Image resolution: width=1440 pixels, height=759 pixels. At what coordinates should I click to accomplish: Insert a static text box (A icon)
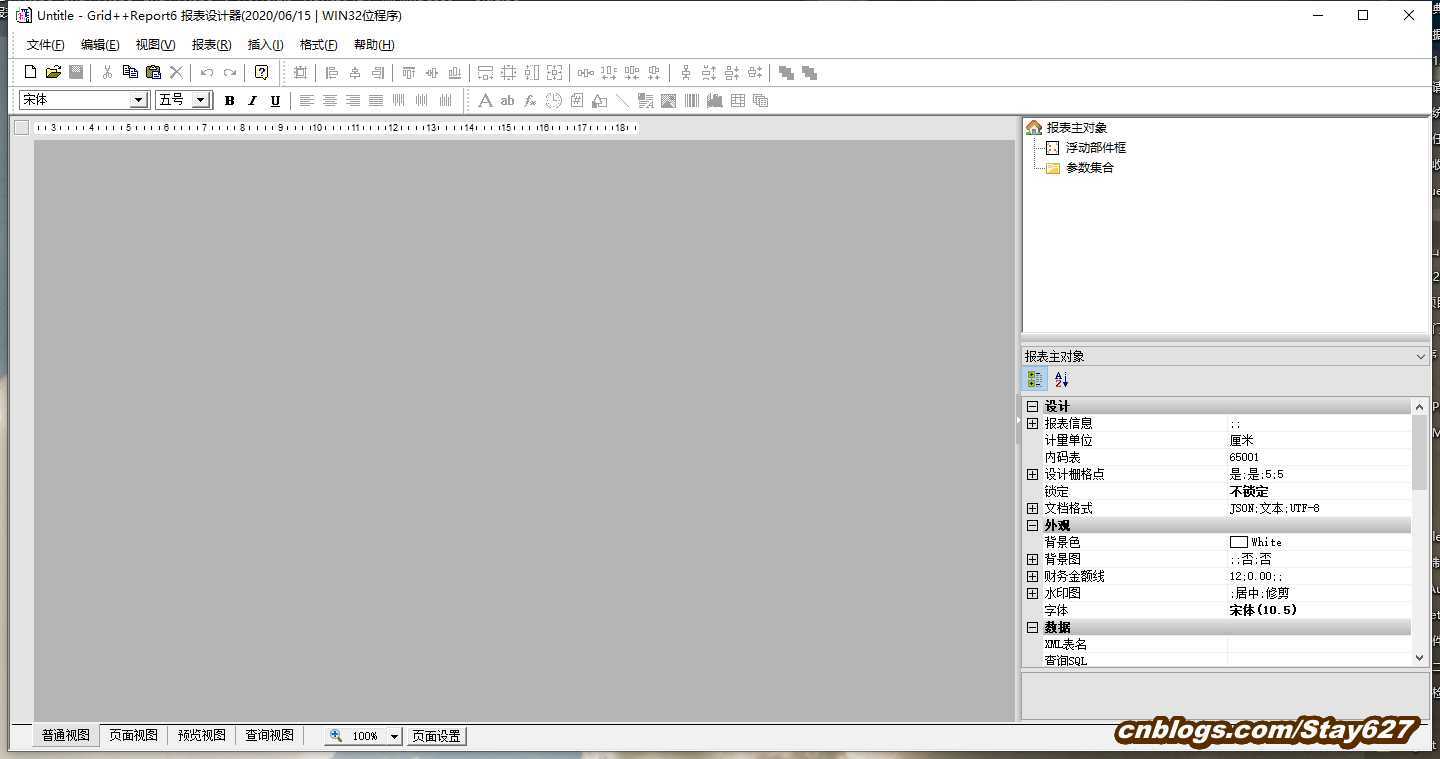click(x=485, y=100)
